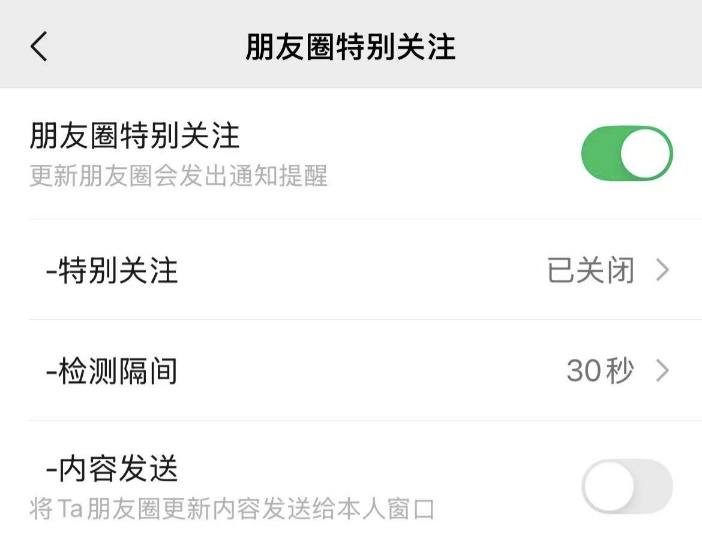
Task: Tap the -内容发送 label text
Action: [x=112, y=468]
